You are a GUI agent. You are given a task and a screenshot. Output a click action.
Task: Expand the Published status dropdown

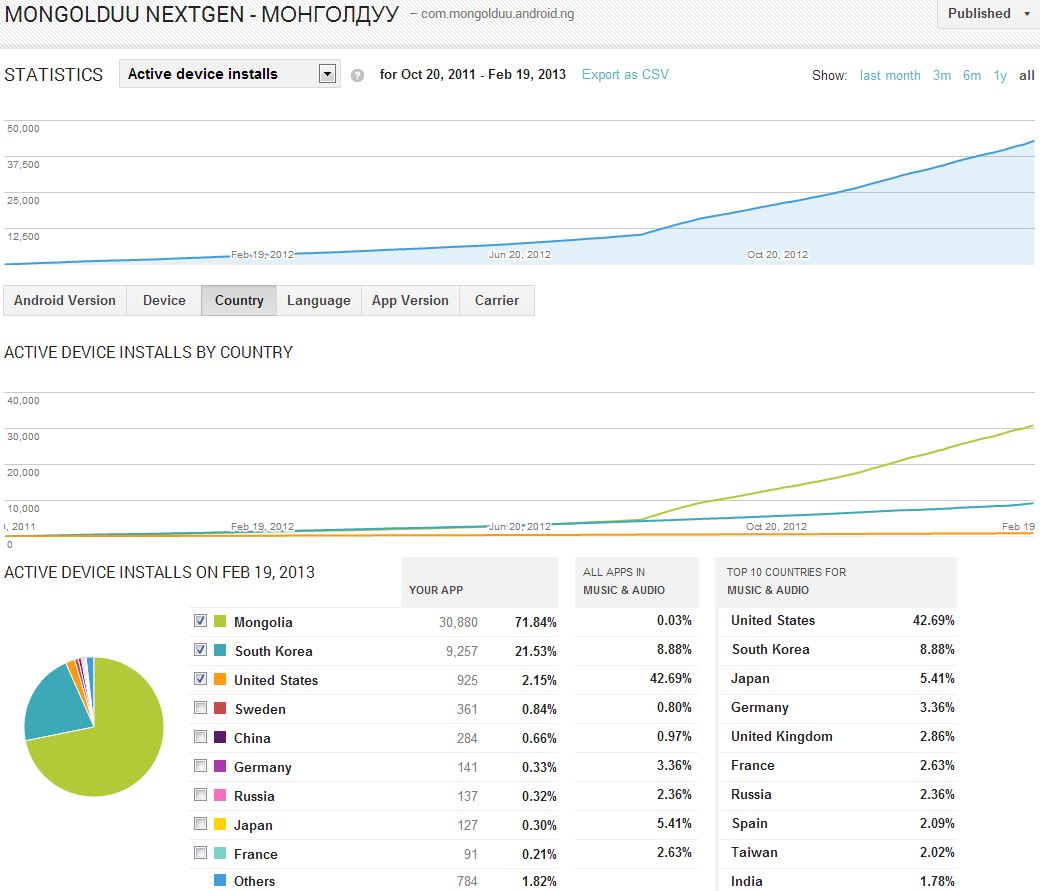[x=988, y=13]
